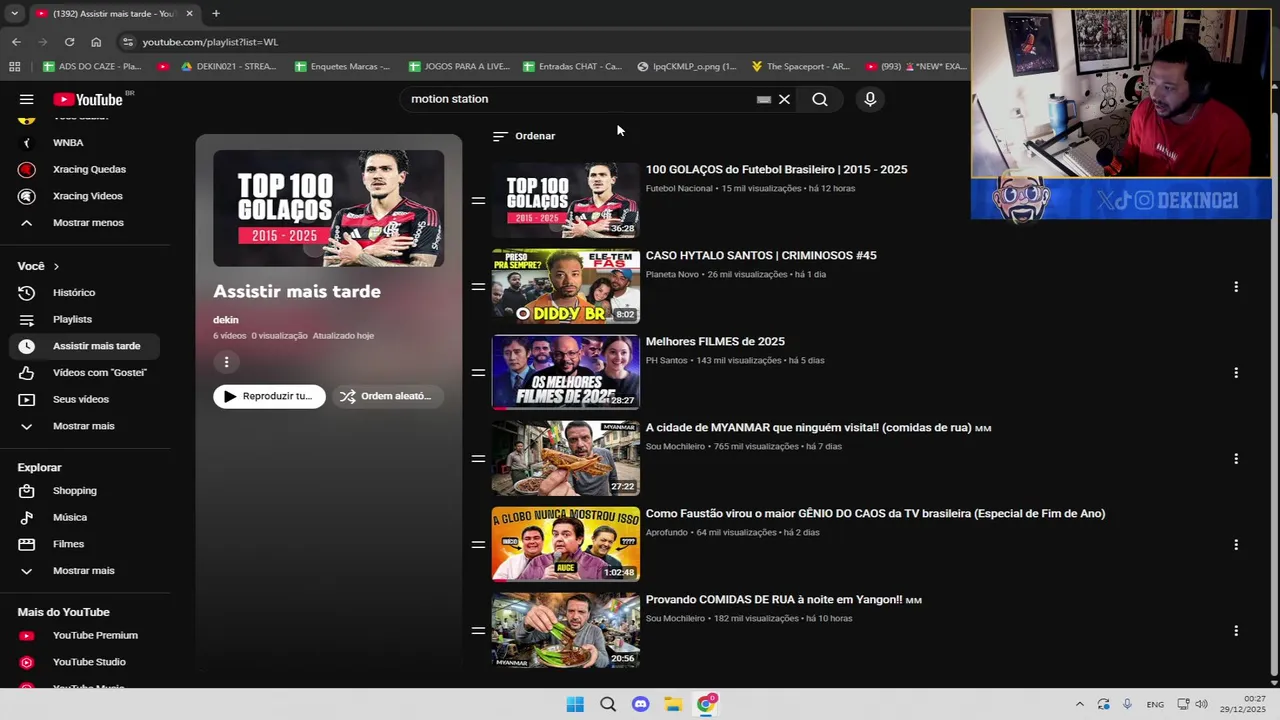Open options for Fausto GÊNIO DO CAOS video
This screenshot has width=1280, height=720.
pyautogui.click(x=1236, y=545)
